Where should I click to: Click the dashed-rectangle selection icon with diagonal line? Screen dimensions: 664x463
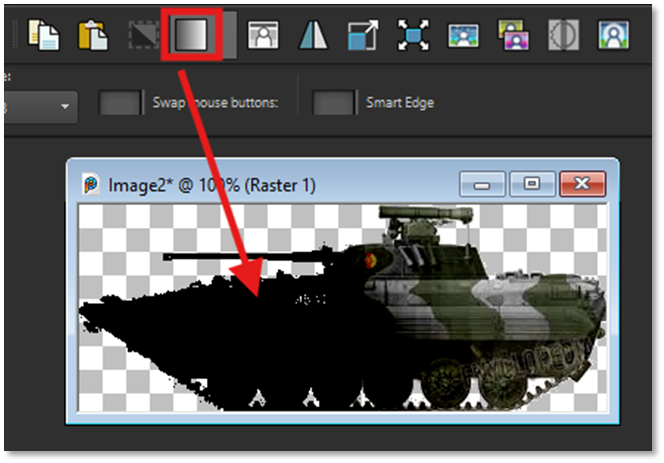143,36
